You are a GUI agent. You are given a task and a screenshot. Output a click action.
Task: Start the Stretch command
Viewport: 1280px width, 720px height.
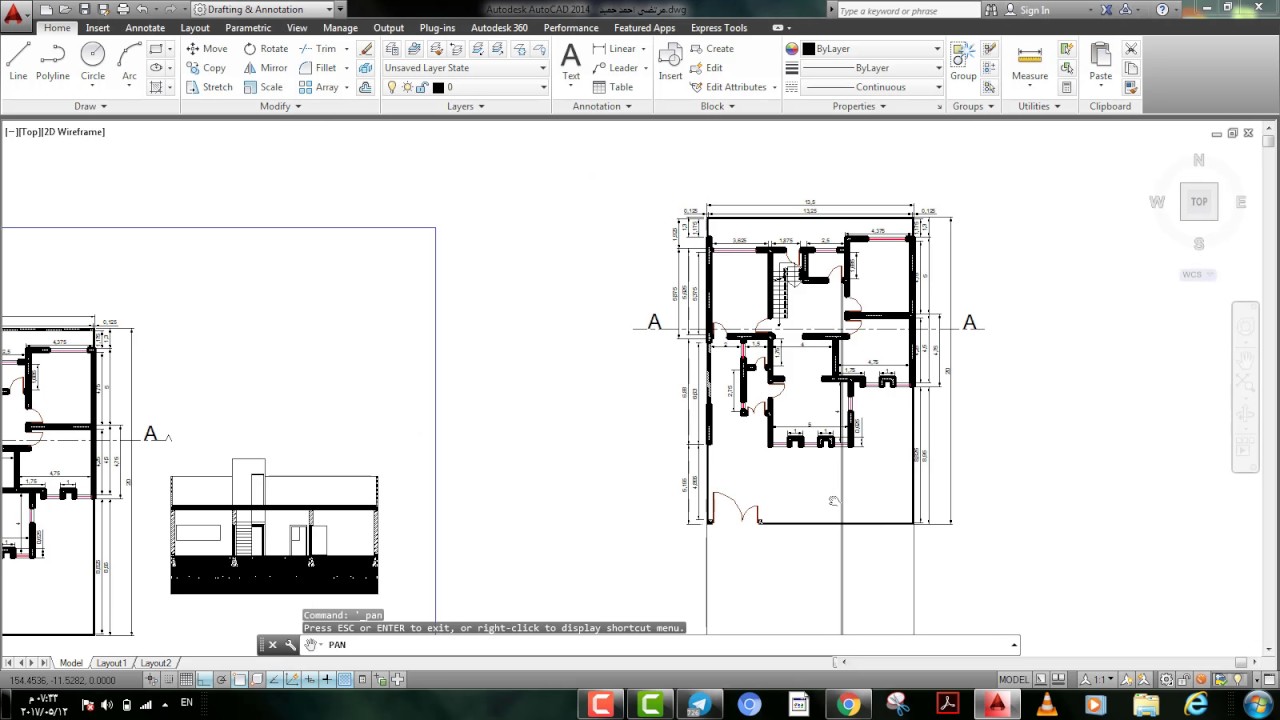tap(209, 87)
